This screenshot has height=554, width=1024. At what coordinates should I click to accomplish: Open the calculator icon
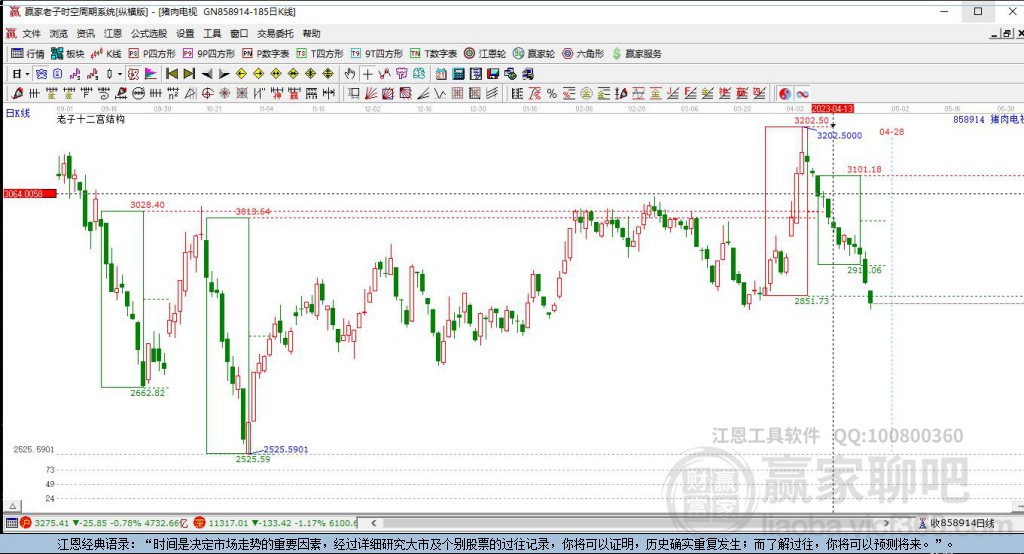click(x=458, y=74)
